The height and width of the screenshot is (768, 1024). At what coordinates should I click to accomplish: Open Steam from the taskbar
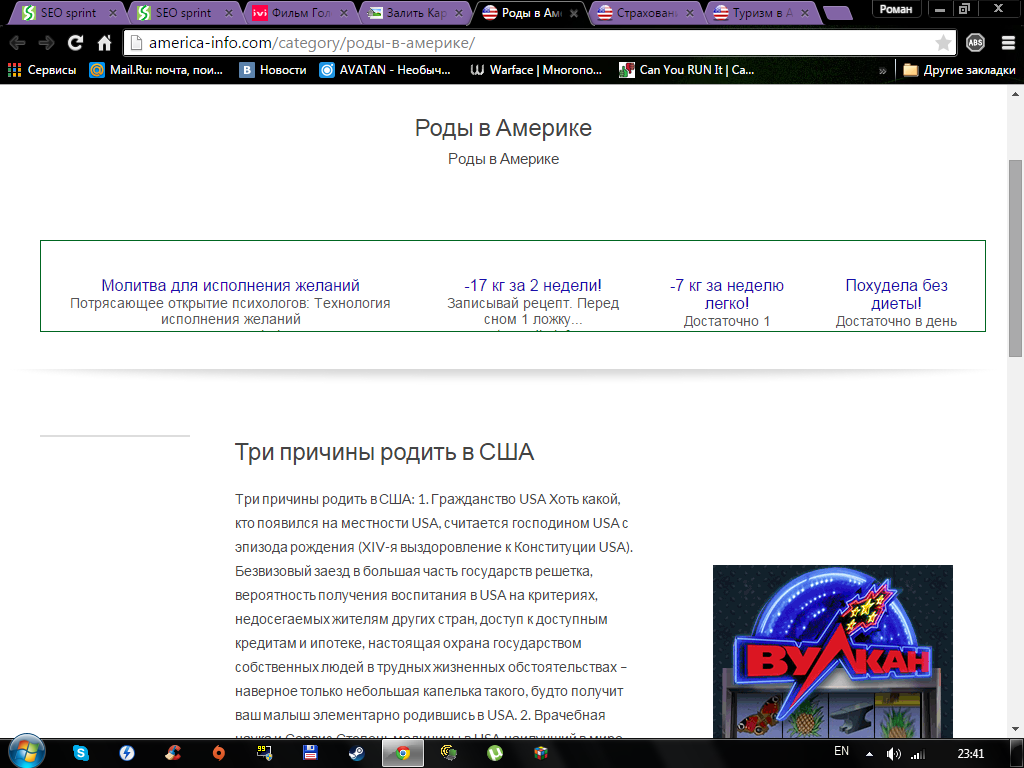tap(357, 753)
